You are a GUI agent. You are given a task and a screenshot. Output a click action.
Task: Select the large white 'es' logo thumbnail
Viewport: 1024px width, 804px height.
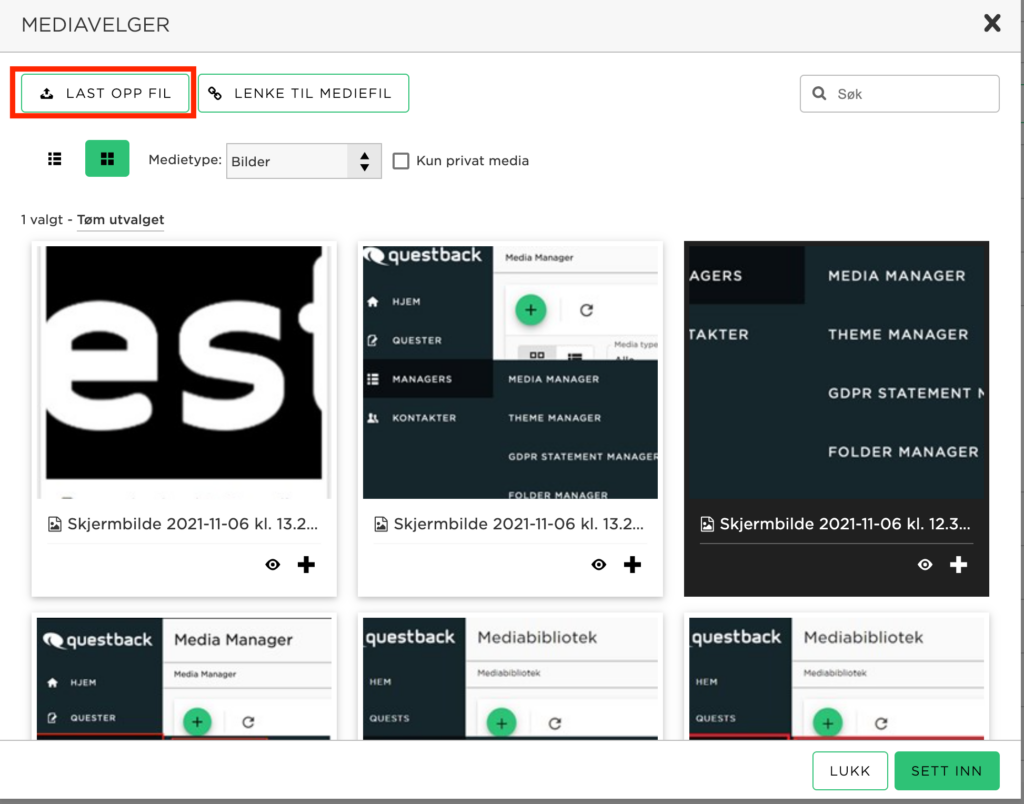pyautogui.click(x=184, y=370)
